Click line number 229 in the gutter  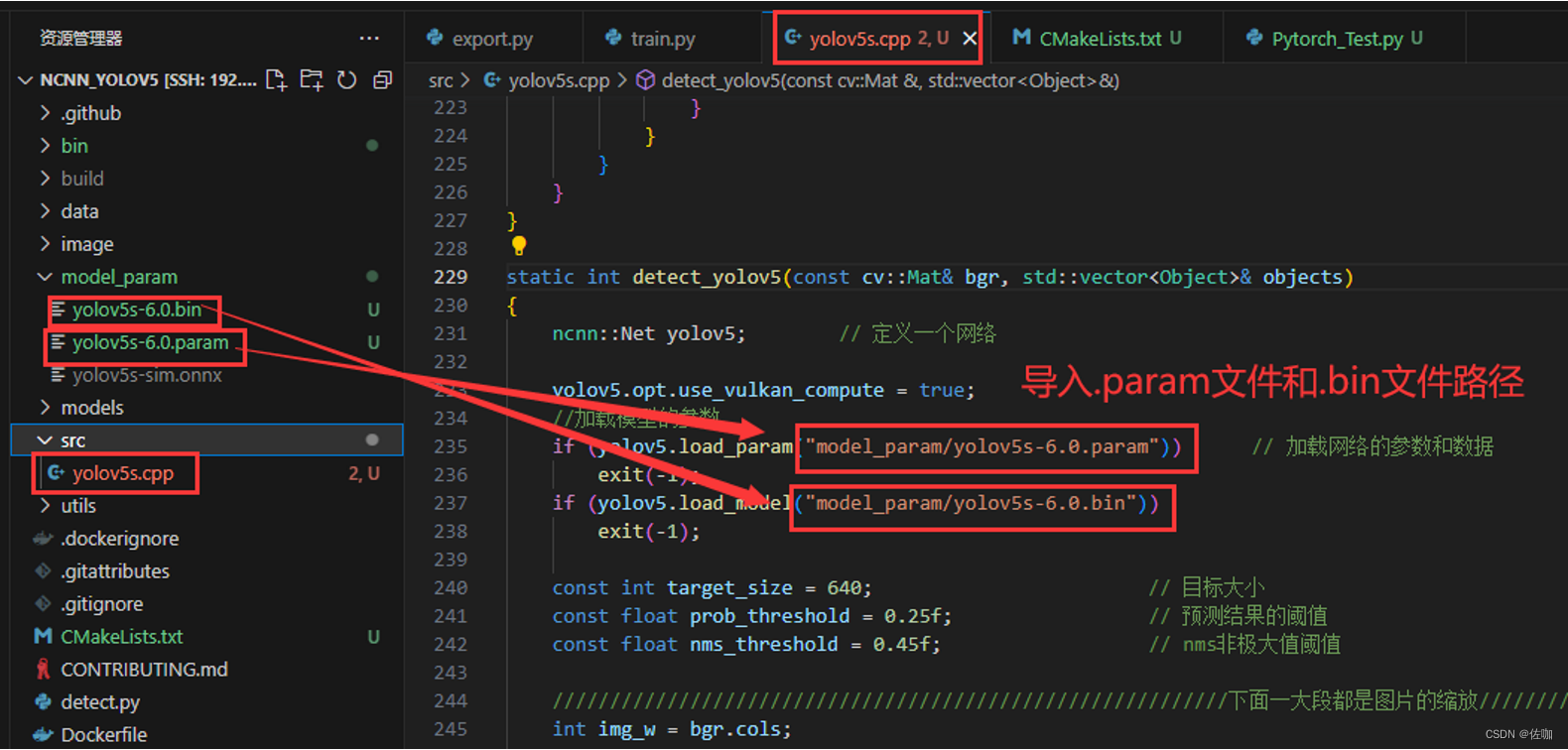click(451, 277)
